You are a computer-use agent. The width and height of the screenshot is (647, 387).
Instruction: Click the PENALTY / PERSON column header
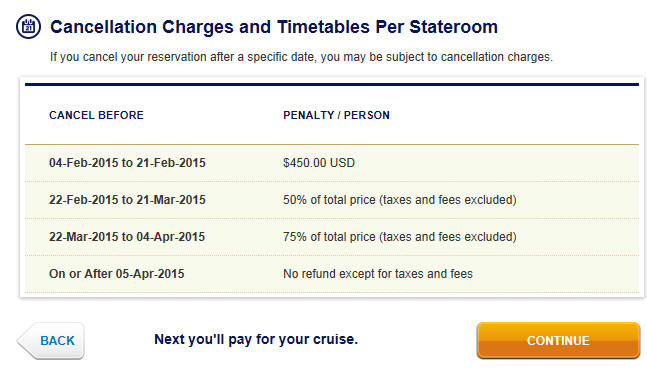[336, 115]
